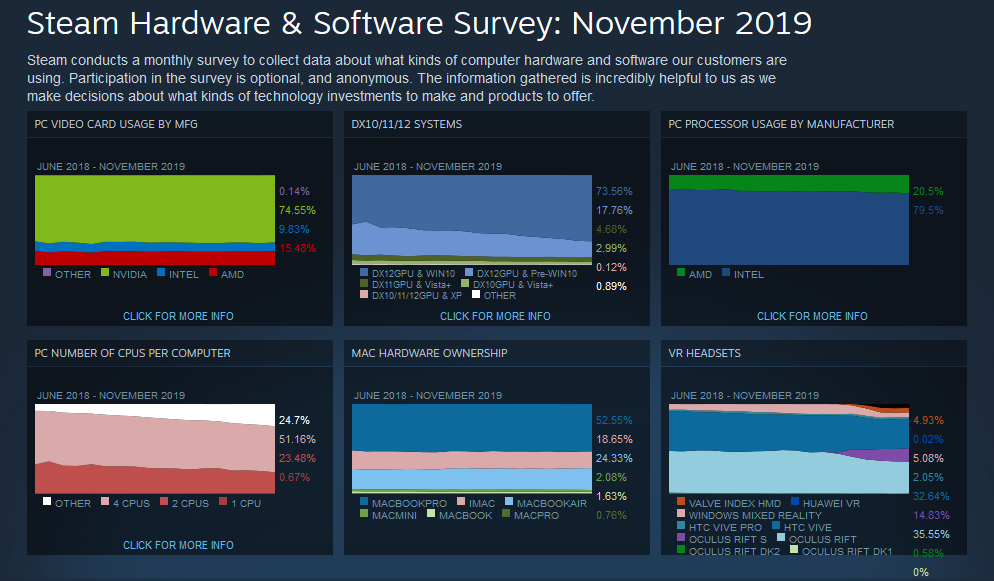Select the OCULUS RIFT S legend swatch
Image resolution: width=994 pixels, height=581 pixels.
click(x=681, y=537)
